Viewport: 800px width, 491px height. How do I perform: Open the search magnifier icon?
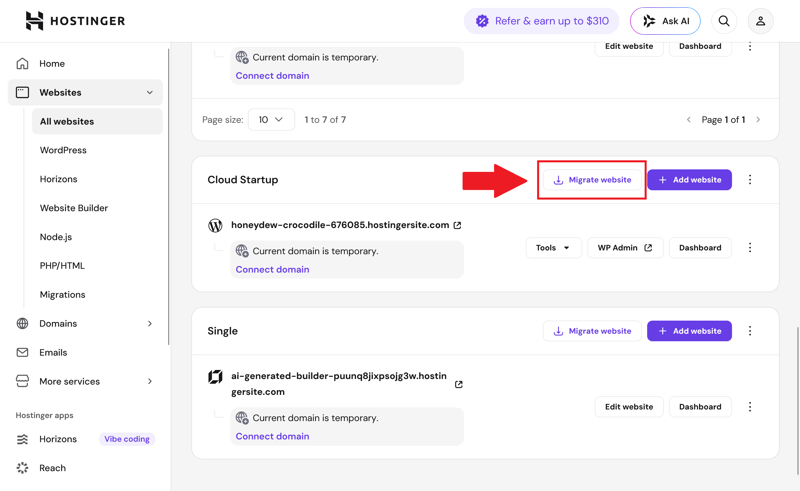[724, 21]
